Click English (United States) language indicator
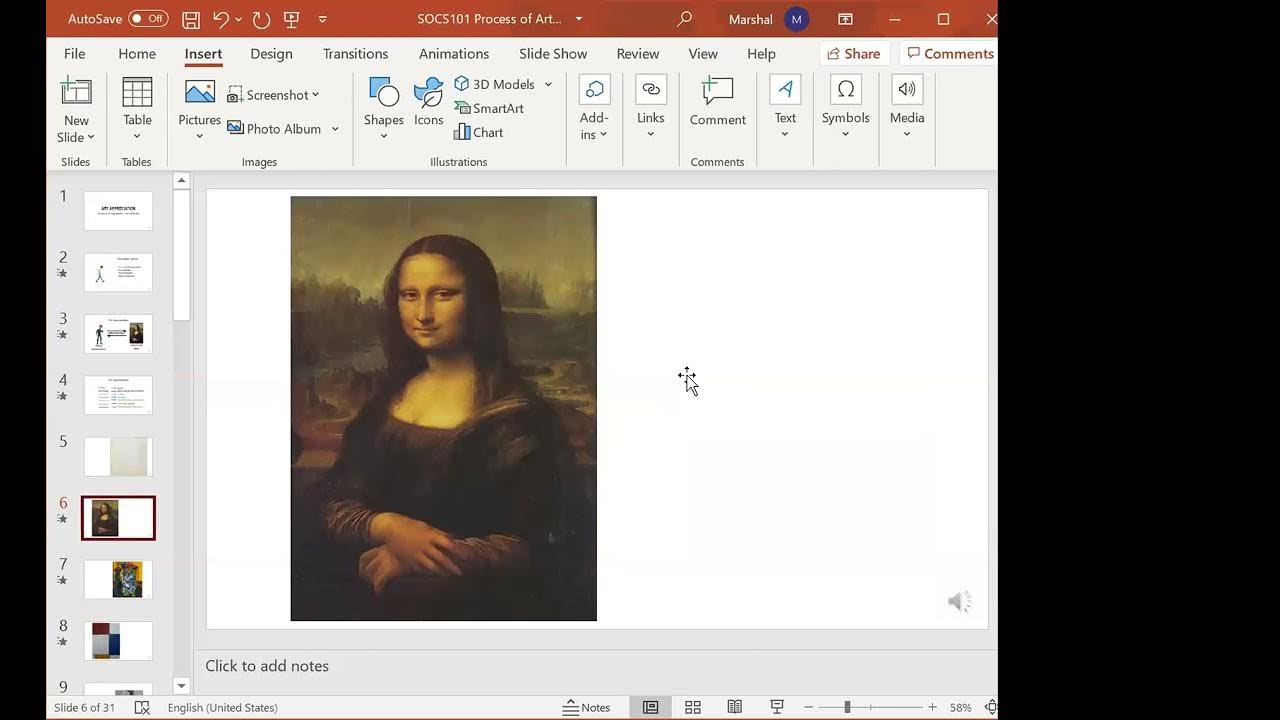Screen dimensions: 1280x720 coord(222,707)
